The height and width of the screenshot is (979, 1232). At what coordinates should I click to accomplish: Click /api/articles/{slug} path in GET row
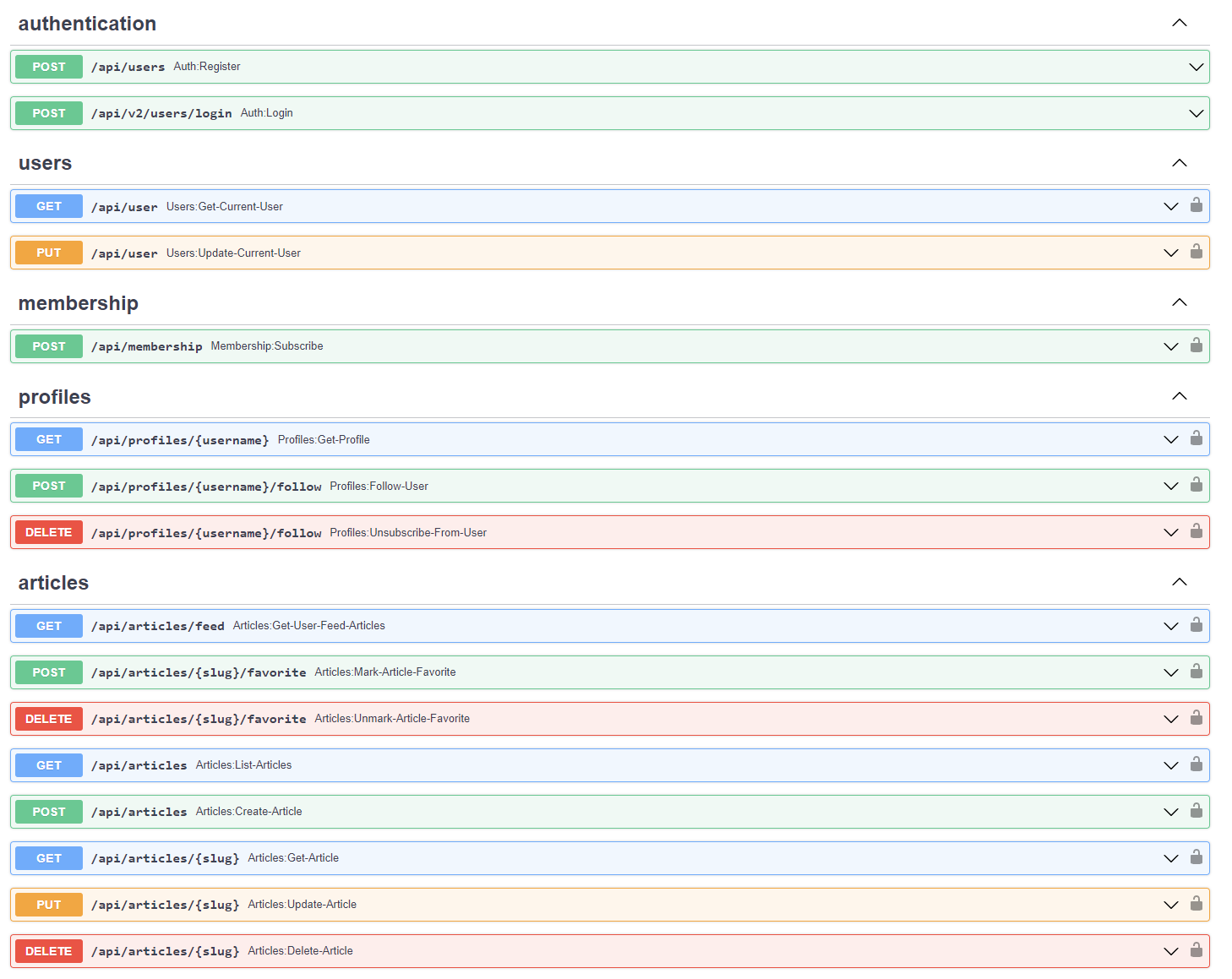pyautogui.click(x=166, y=858)
